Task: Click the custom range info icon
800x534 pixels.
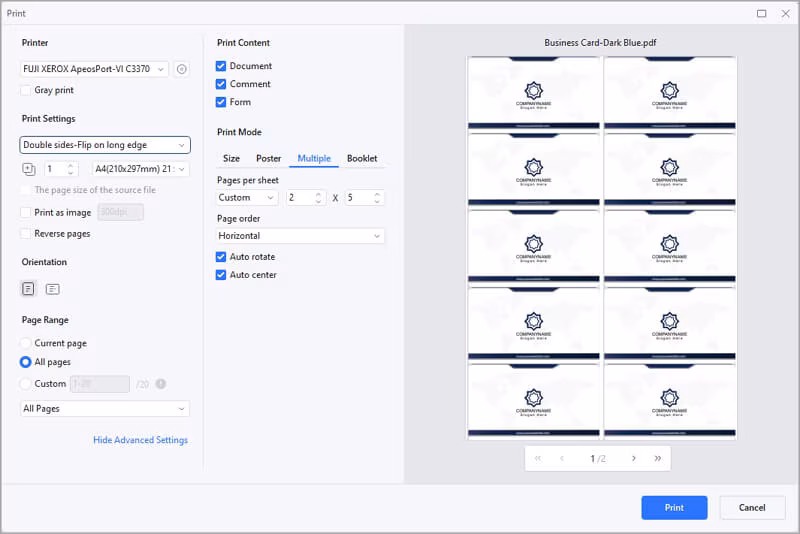Action: pos(160,384)
